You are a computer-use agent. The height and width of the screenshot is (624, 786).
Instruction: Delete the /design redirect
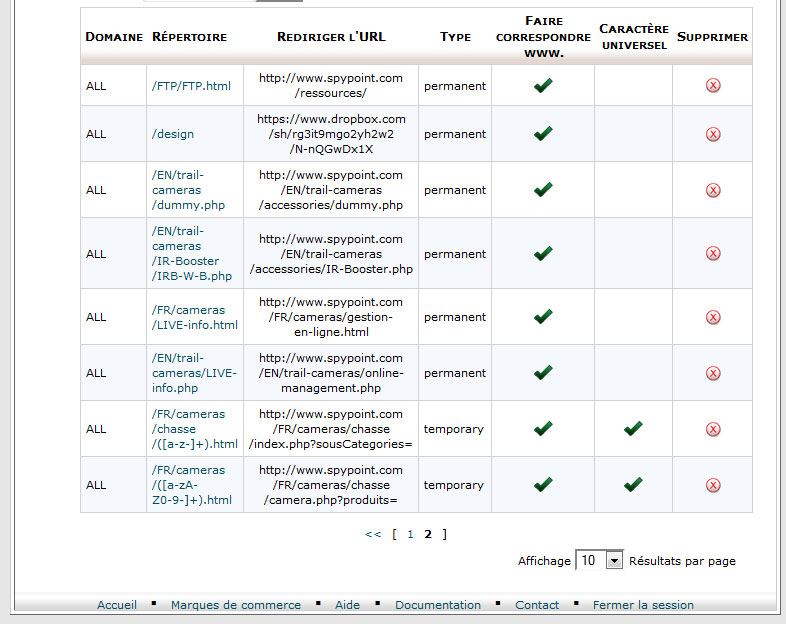pos(713,134)
